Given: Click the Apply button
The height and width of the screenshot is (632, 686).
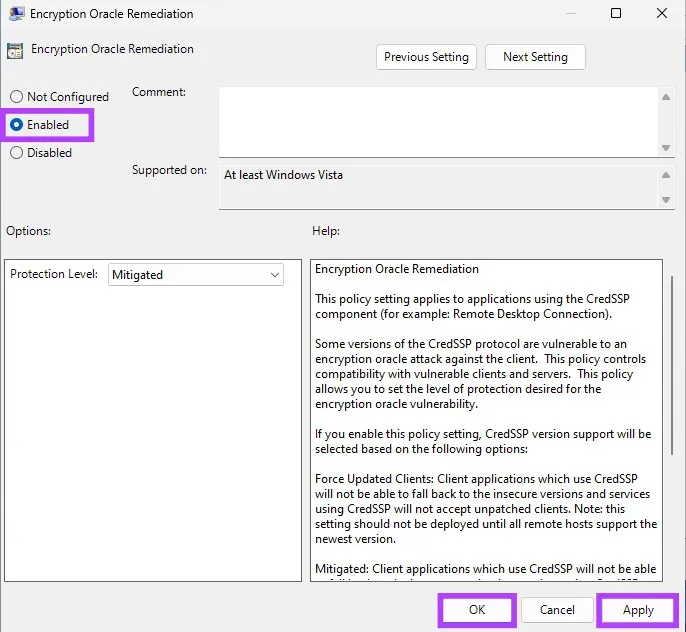Looking at the screenshot, I should click(x=638, y=610).
